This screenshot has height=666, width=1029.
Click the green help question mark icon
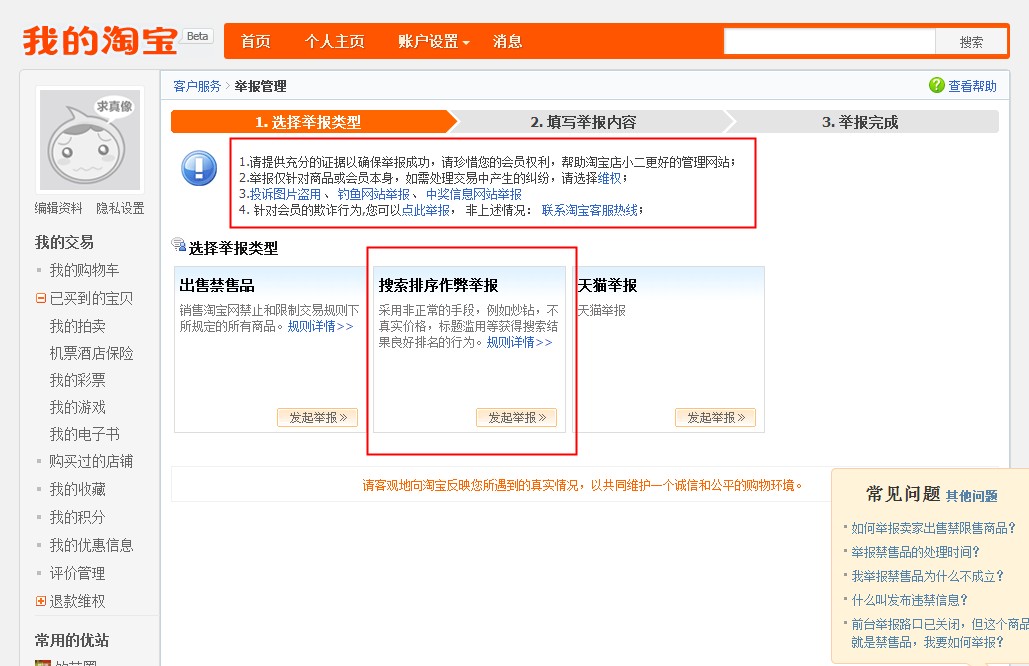pos(936,86)
